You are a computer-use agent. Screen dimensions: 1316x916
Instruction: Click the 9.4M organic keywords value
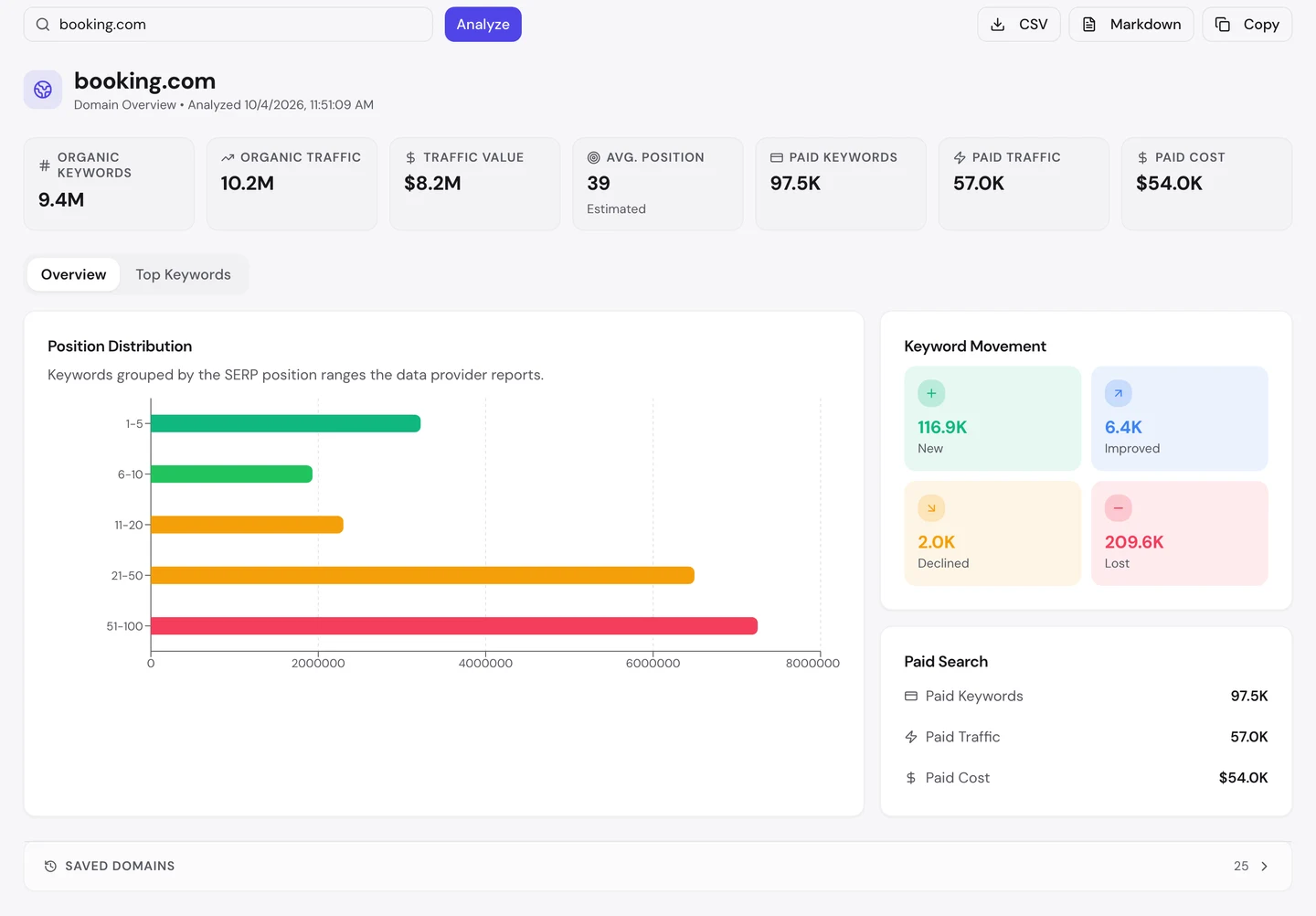pos(61,199)
